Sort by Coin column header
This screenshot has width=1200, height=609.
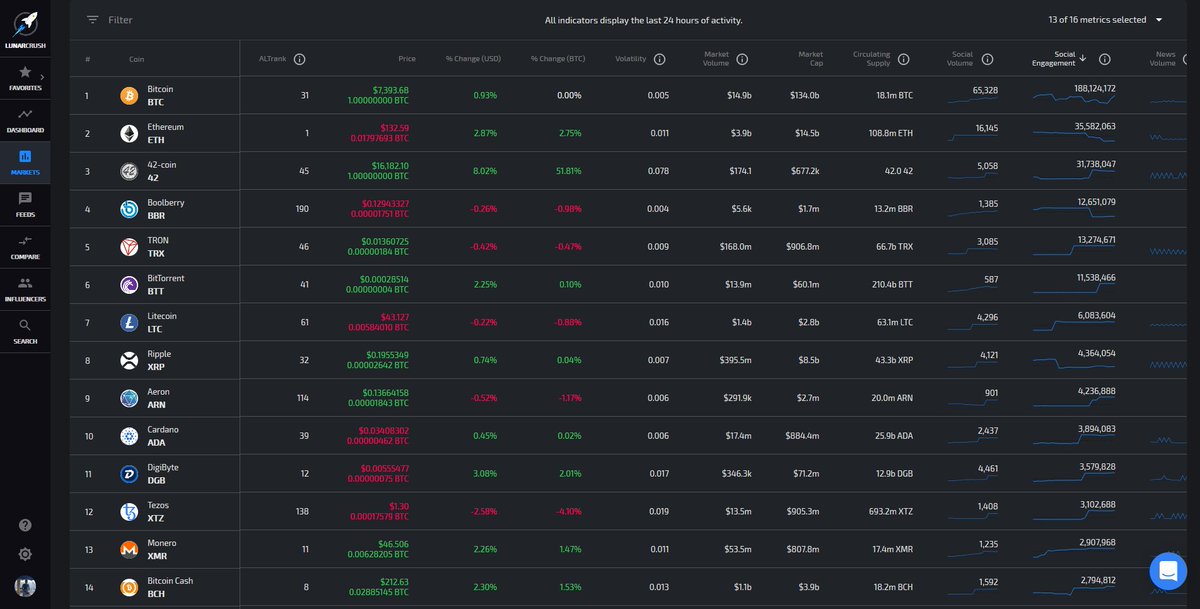[137, 59]
